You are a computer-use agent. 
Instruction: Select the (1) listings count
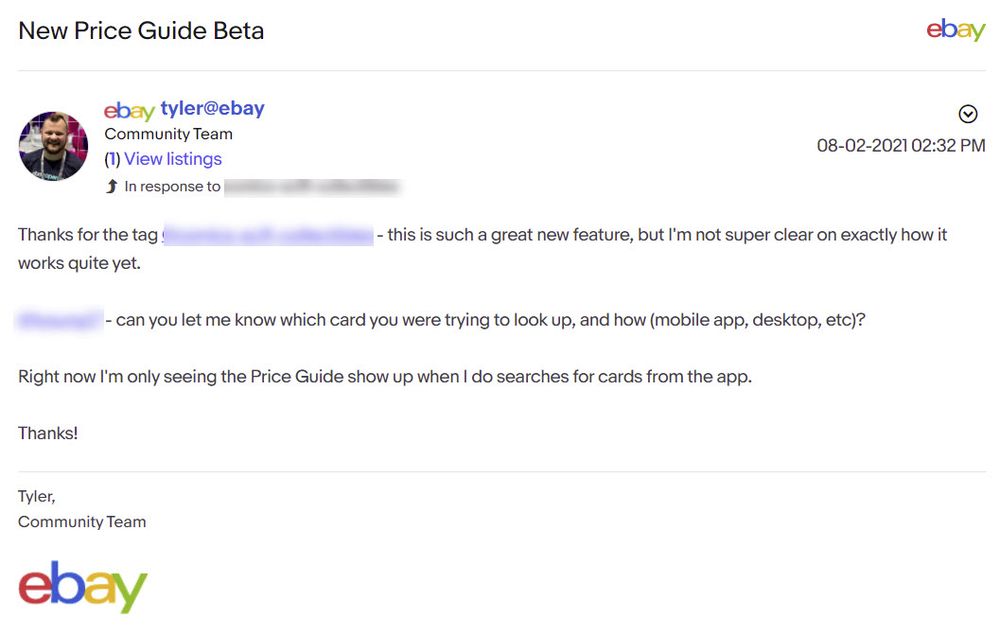point(110,159)
